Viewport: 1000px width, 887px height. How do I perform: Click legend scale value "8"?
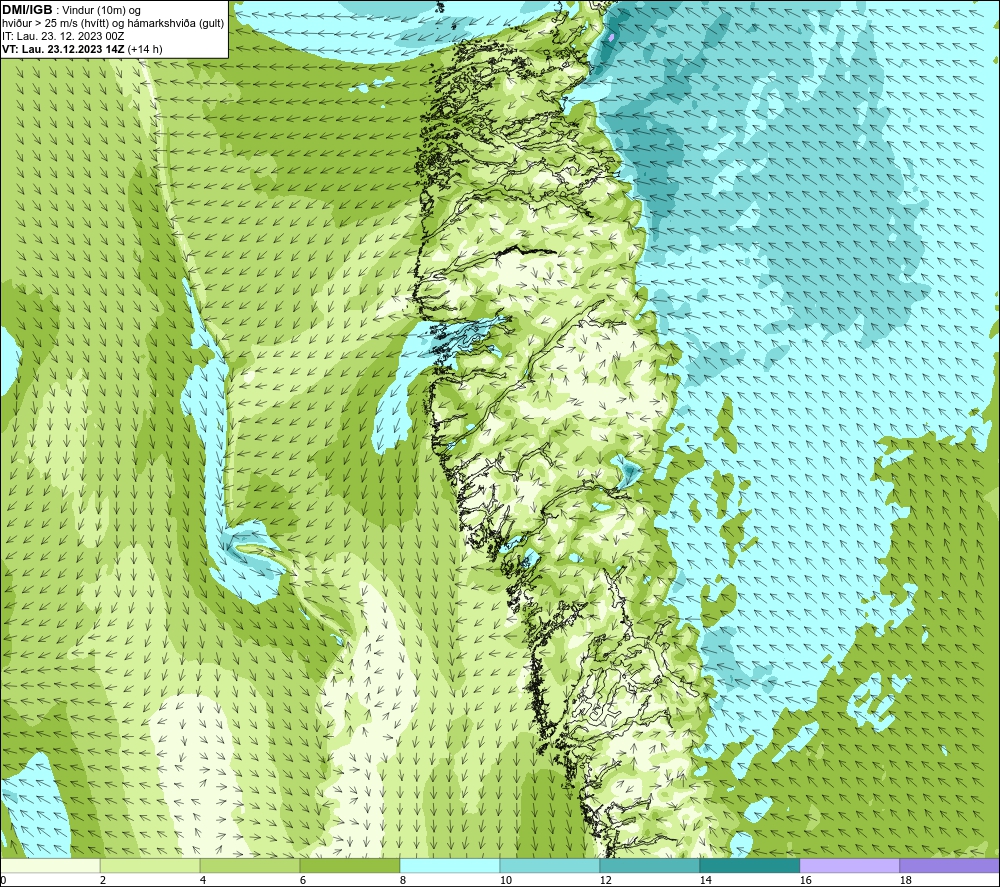403,881
